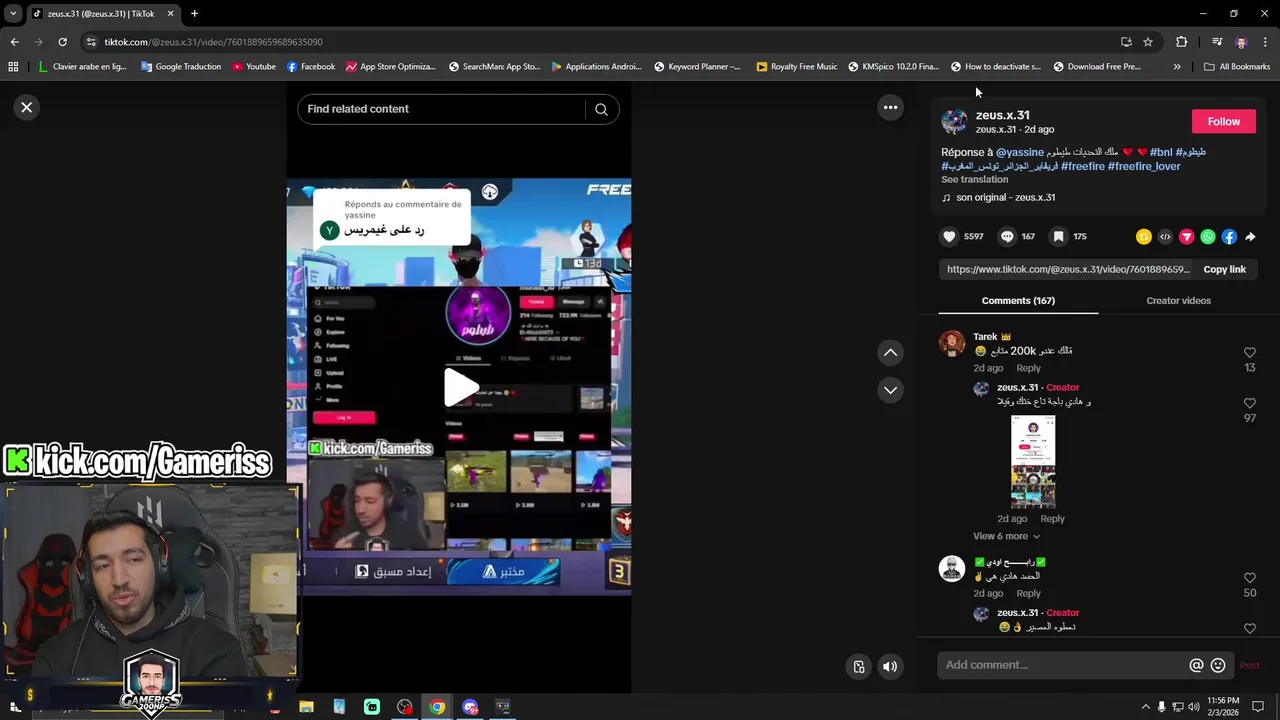Bookmark this page with the star icon
Screen dimensions: 1280x720
[1148, 42]
